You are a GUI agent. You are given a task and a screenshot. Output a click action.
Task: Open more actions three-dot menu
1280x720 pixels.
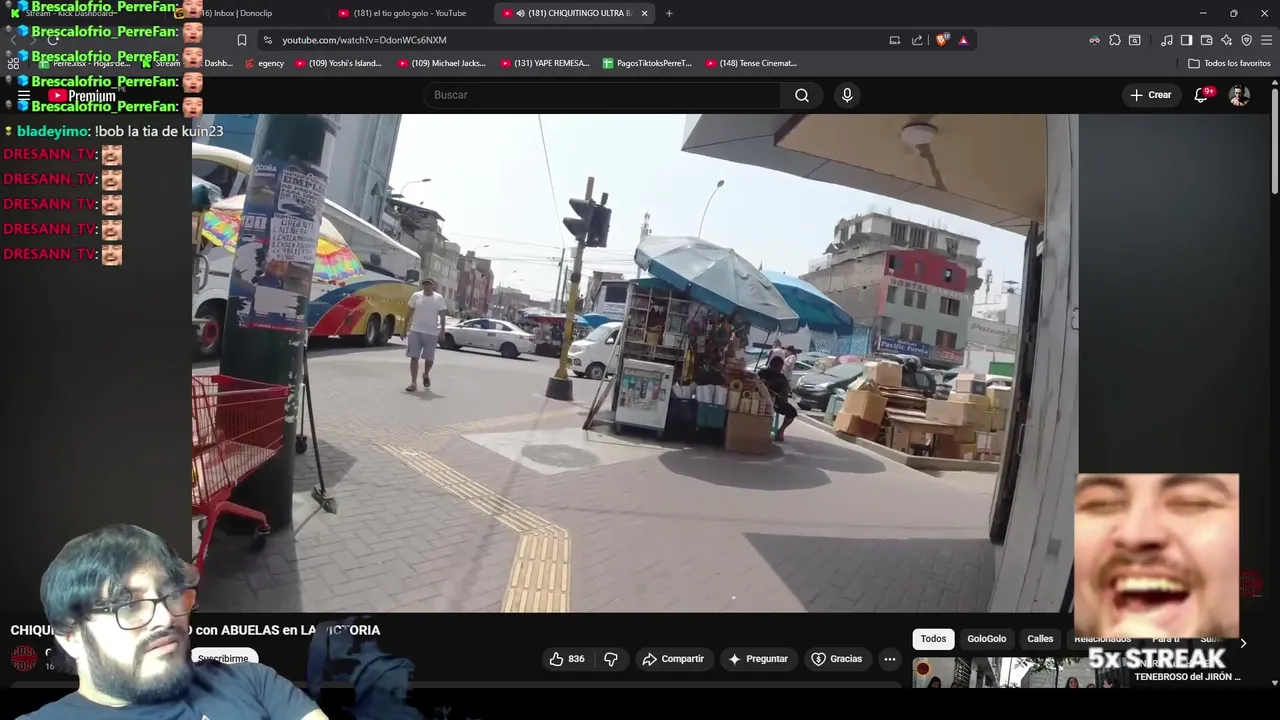point(889,659)
